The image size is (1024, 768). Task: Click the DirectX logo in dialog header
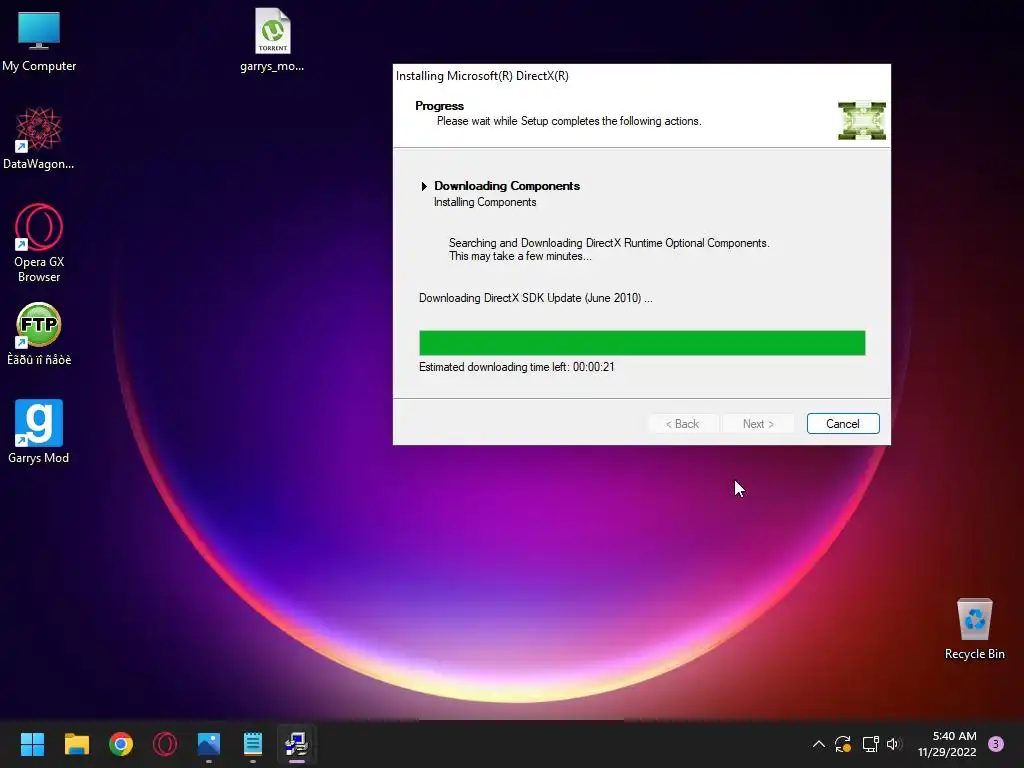[862, 121]
